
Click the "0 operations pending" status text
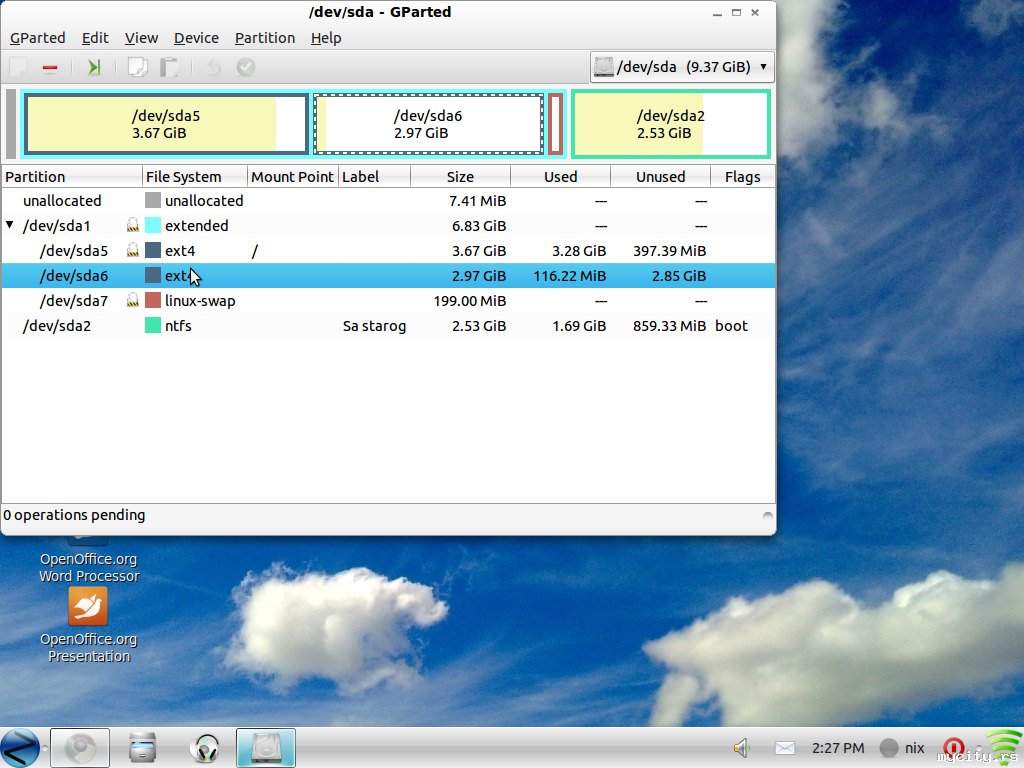(74, 515)
